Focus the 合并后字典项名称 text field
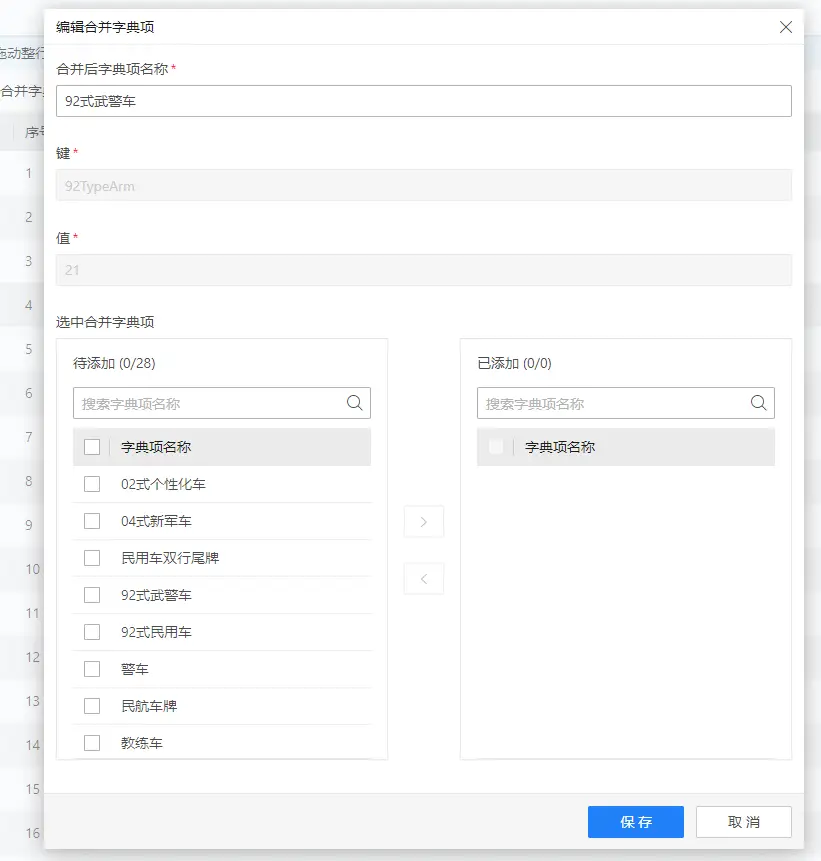The height and width of the screenshot is (861, 821). click(423, 101)
